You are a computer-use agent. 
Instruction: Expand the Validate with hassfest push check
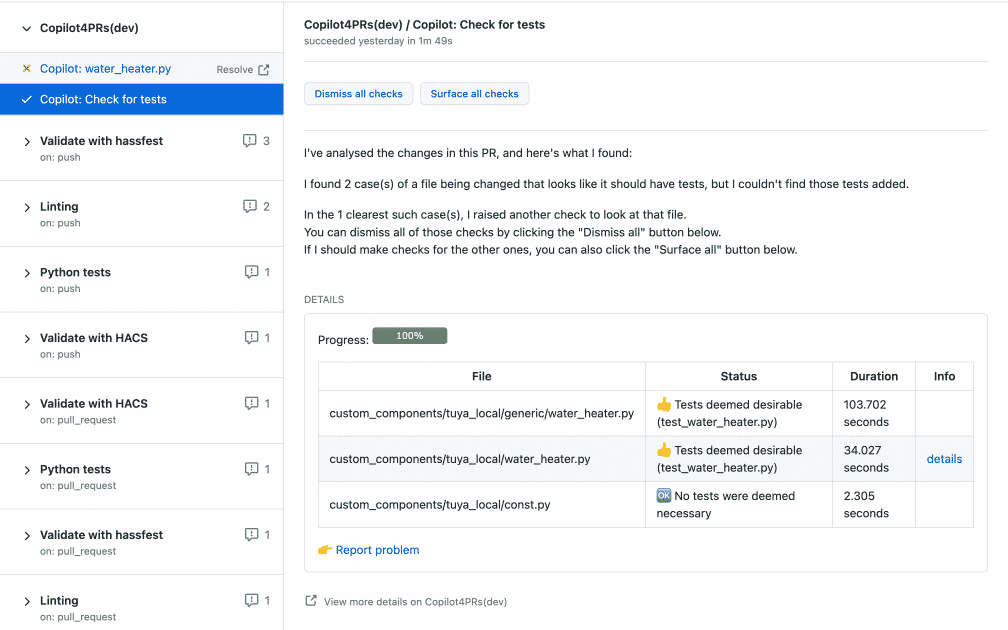point(27,140)
